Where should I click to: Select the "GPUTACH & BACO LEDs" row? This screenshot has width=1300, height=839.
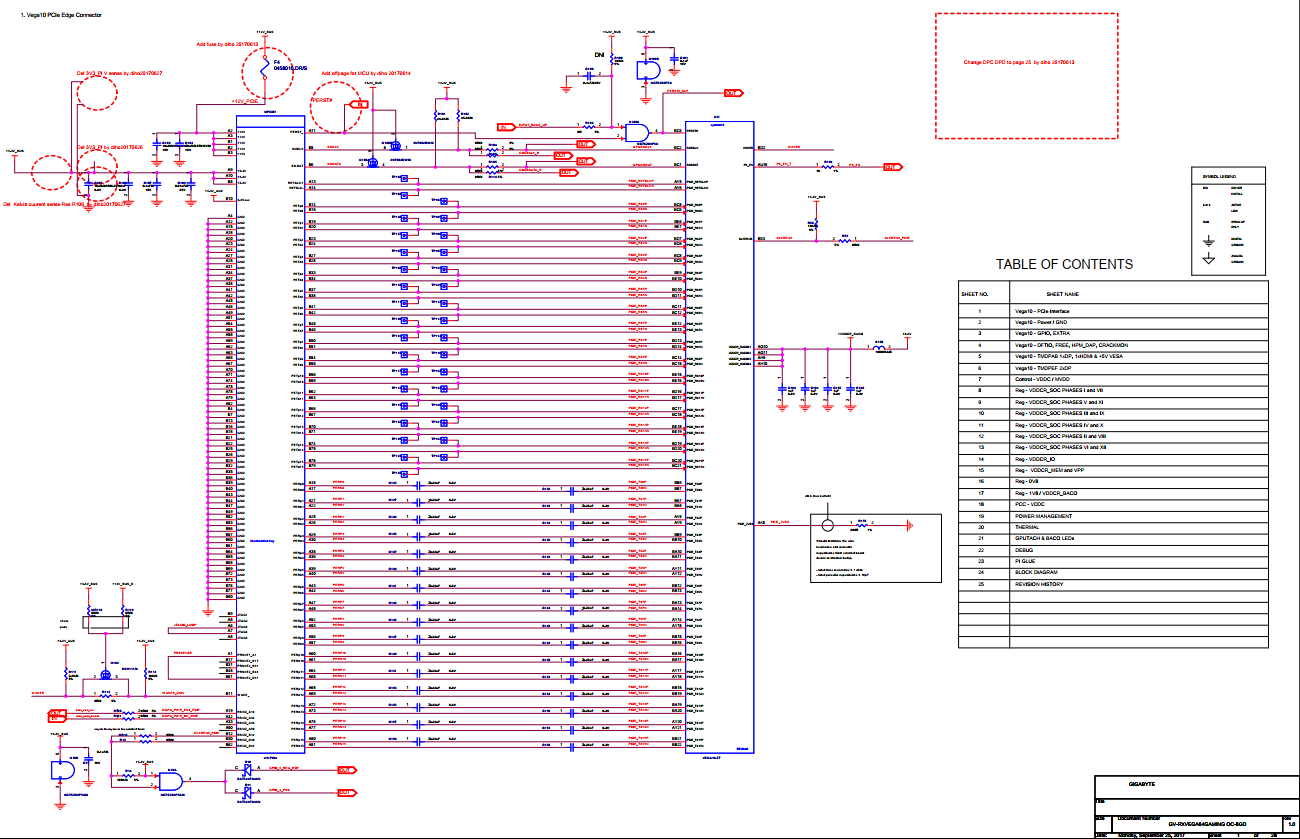coord(1113,539)
